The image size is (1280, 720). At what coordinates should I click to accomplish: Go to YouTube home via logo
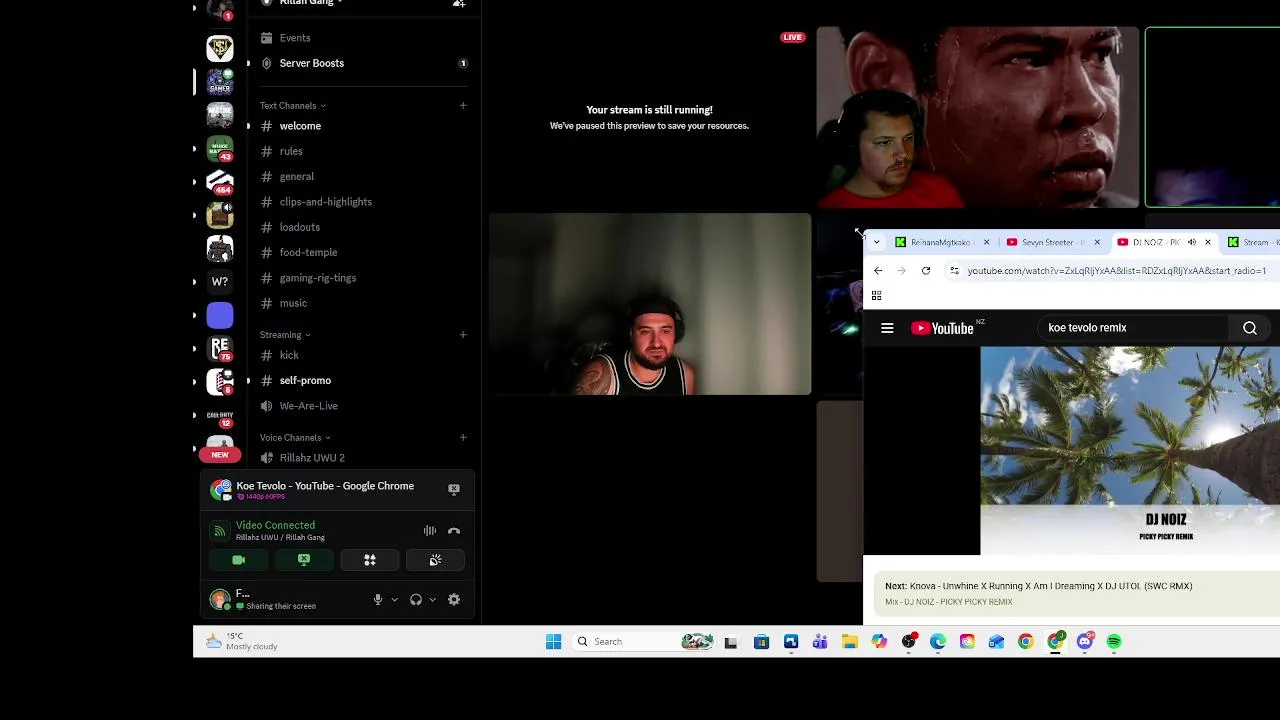click(943, 328)
